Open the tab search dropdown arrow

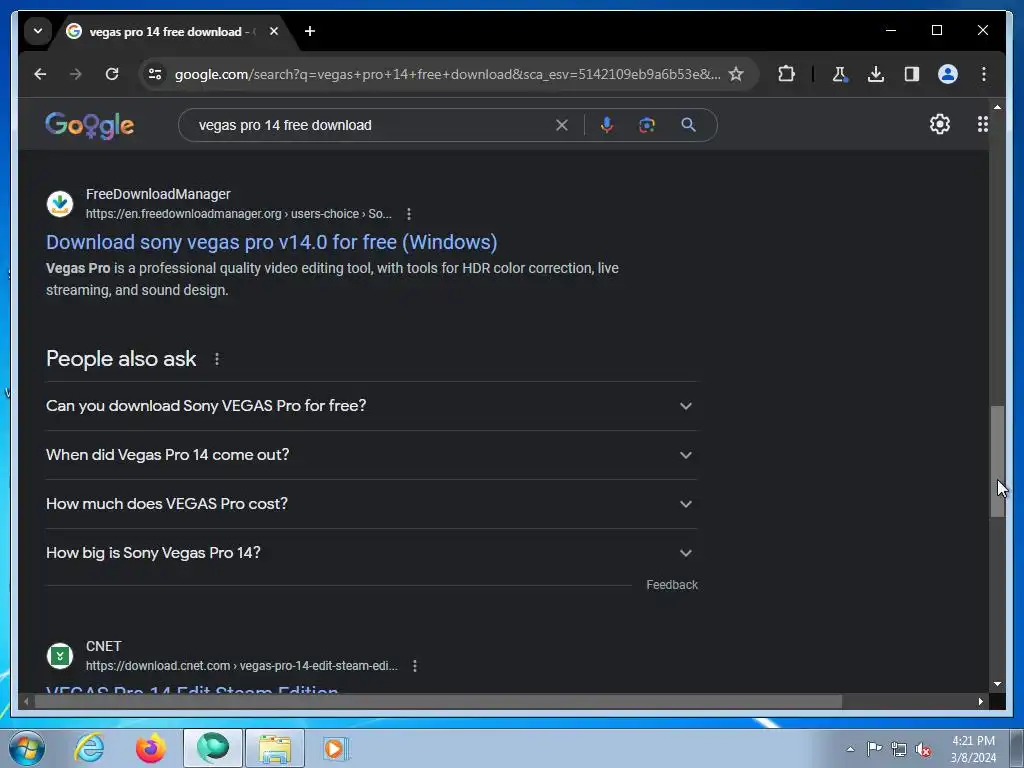[38, 31]
